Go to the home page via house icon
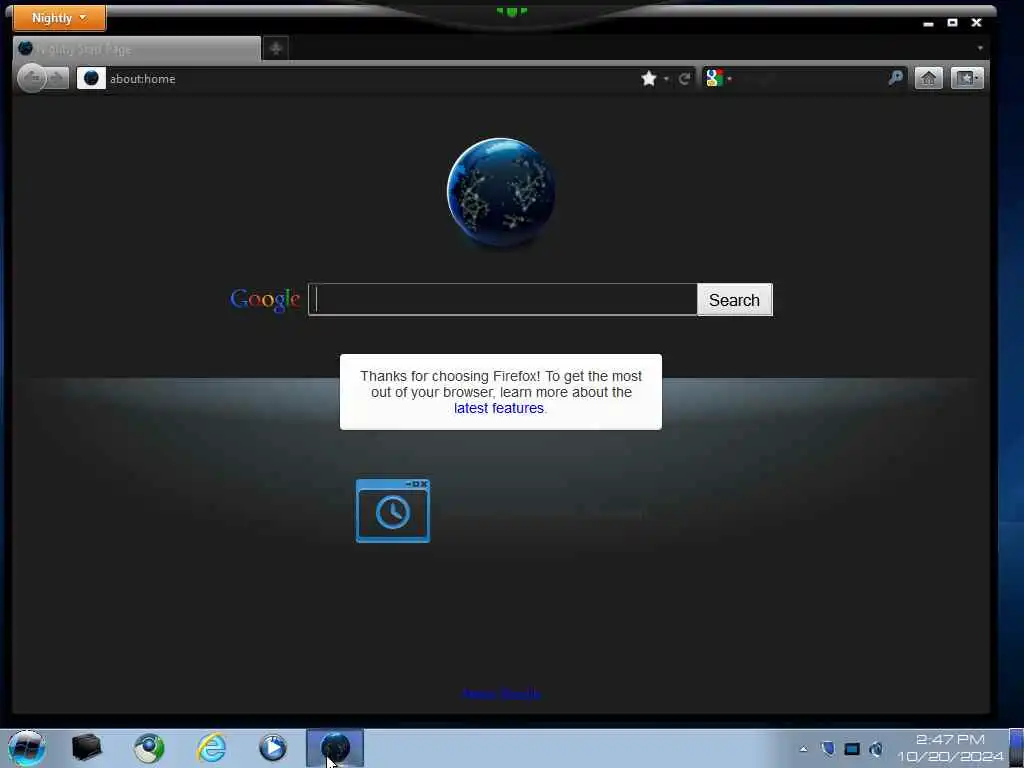Screen dimensions: 1024x768 (x=928, y=78)
